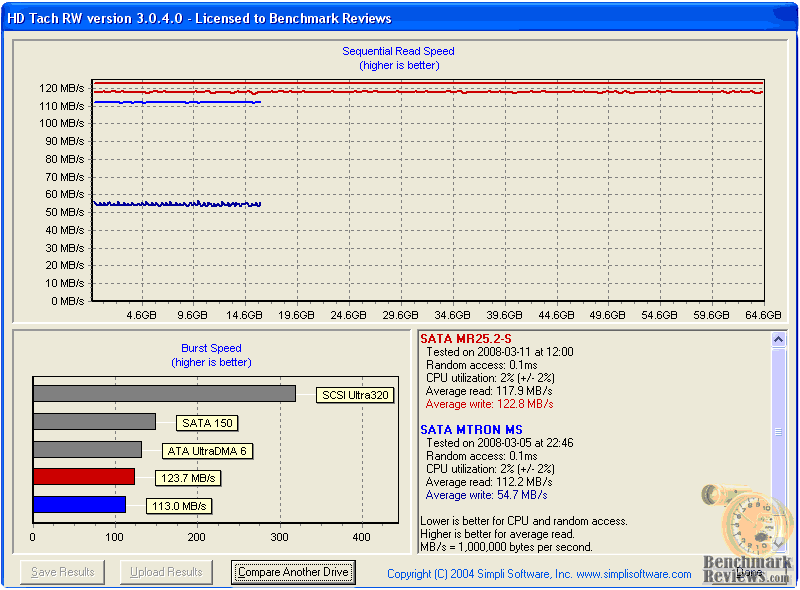The image size is (800, 590).
Task: Click the SCSI Ultra320 label
Action: [x=355, y=395]
